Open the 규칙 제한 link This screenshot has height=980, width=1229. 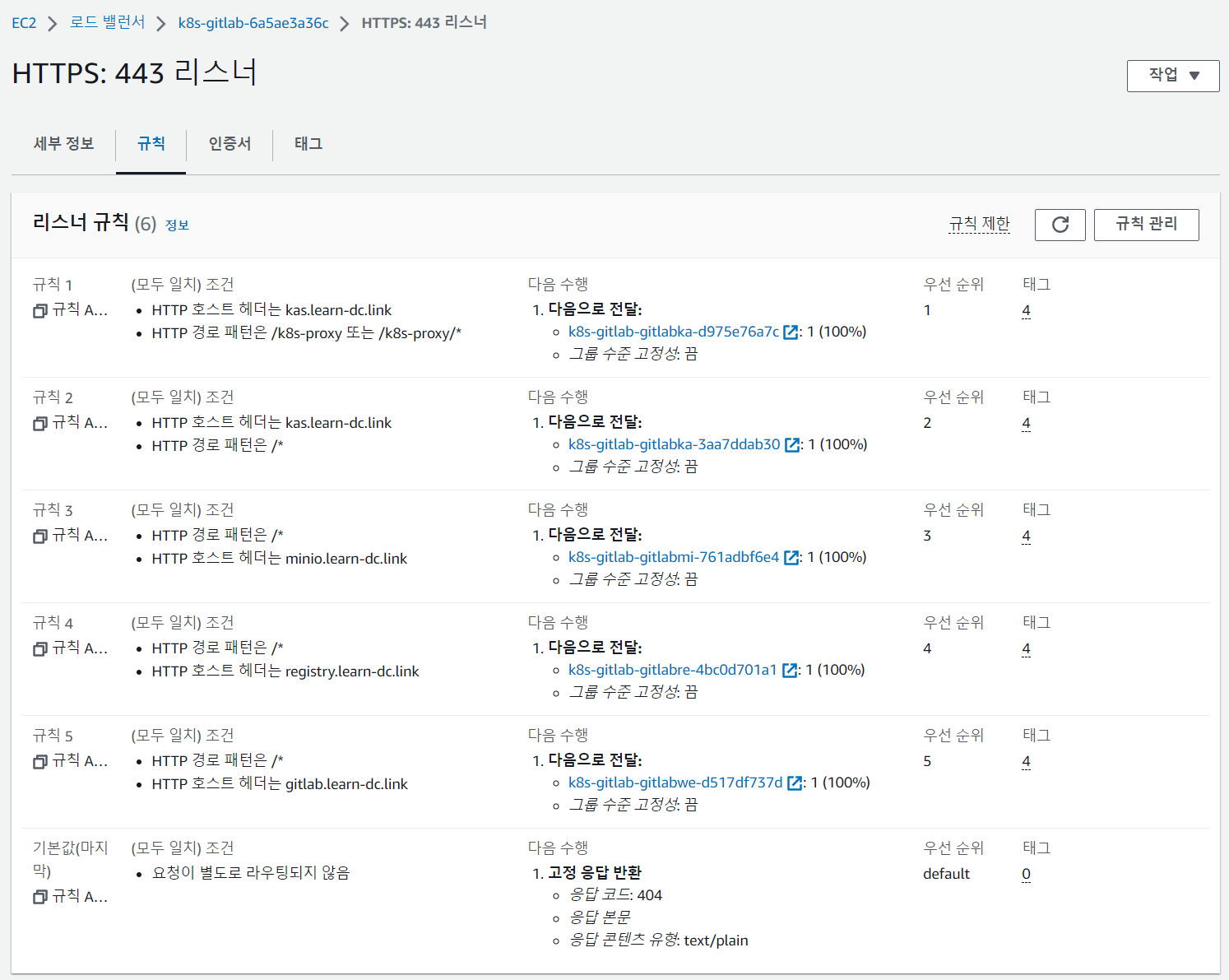click(x=979, y=224)
